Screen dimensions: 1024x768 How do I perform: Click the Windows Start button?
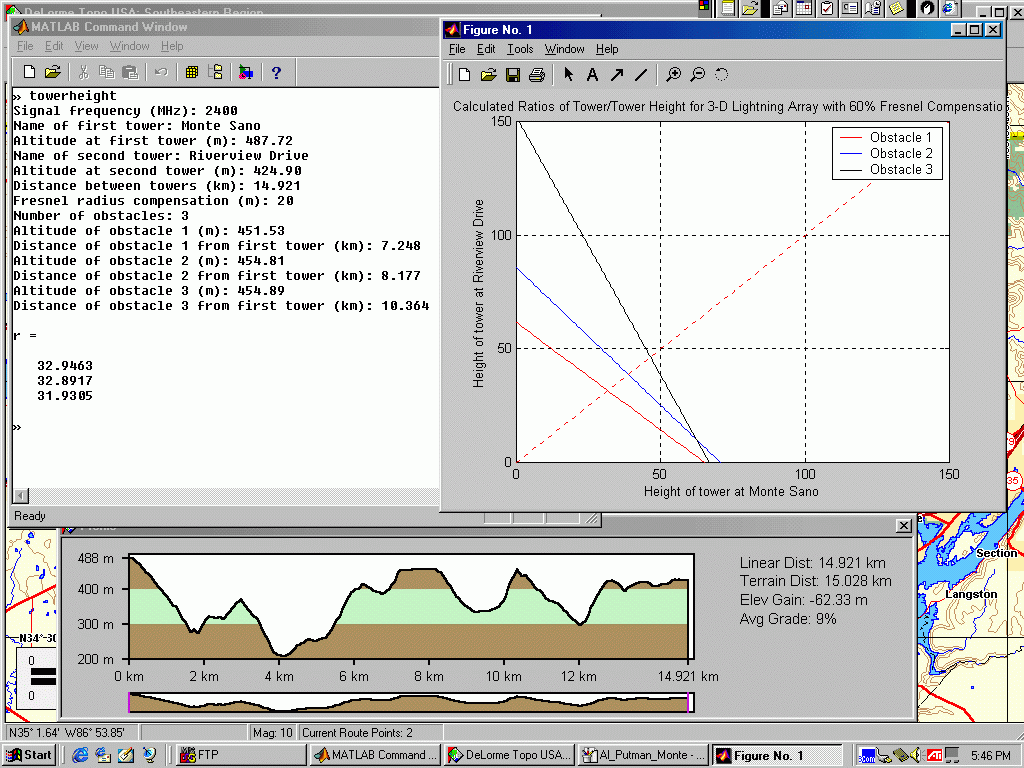[x=29, y=755]
